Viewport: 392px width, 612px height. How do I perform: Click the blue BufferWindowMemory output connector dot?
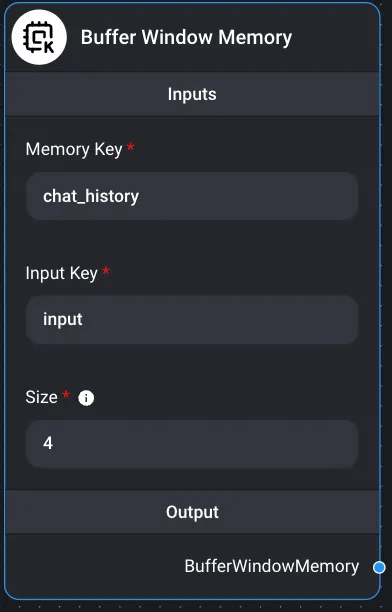(x=379, y=567)
